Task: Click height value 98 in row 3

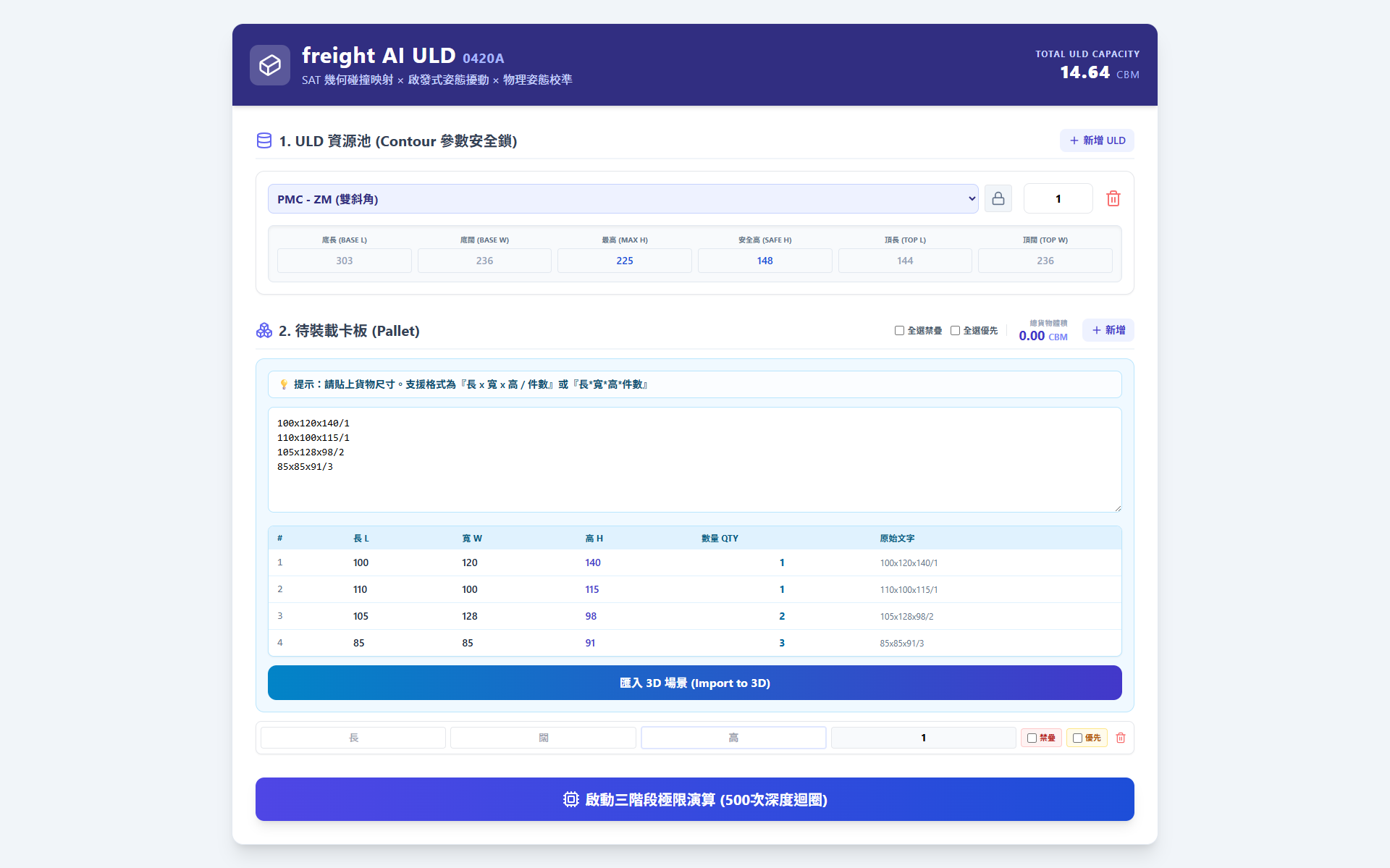Action: click(591, 616)
